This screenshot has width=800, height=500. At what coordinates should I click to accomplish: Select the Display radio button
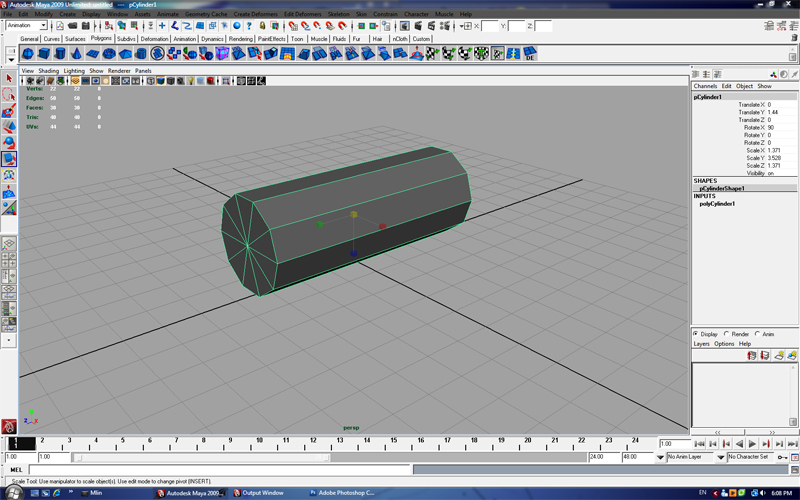[696, 334]
